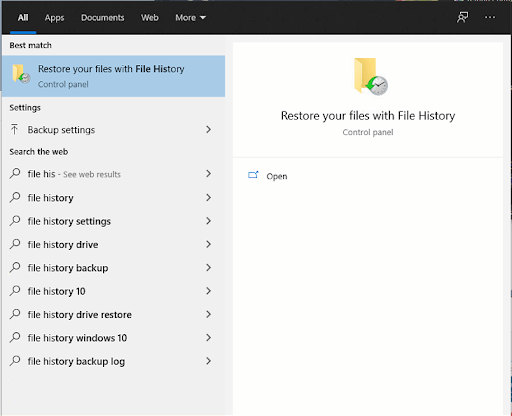
Task: Click the Open action window icon
Action: 253,175
